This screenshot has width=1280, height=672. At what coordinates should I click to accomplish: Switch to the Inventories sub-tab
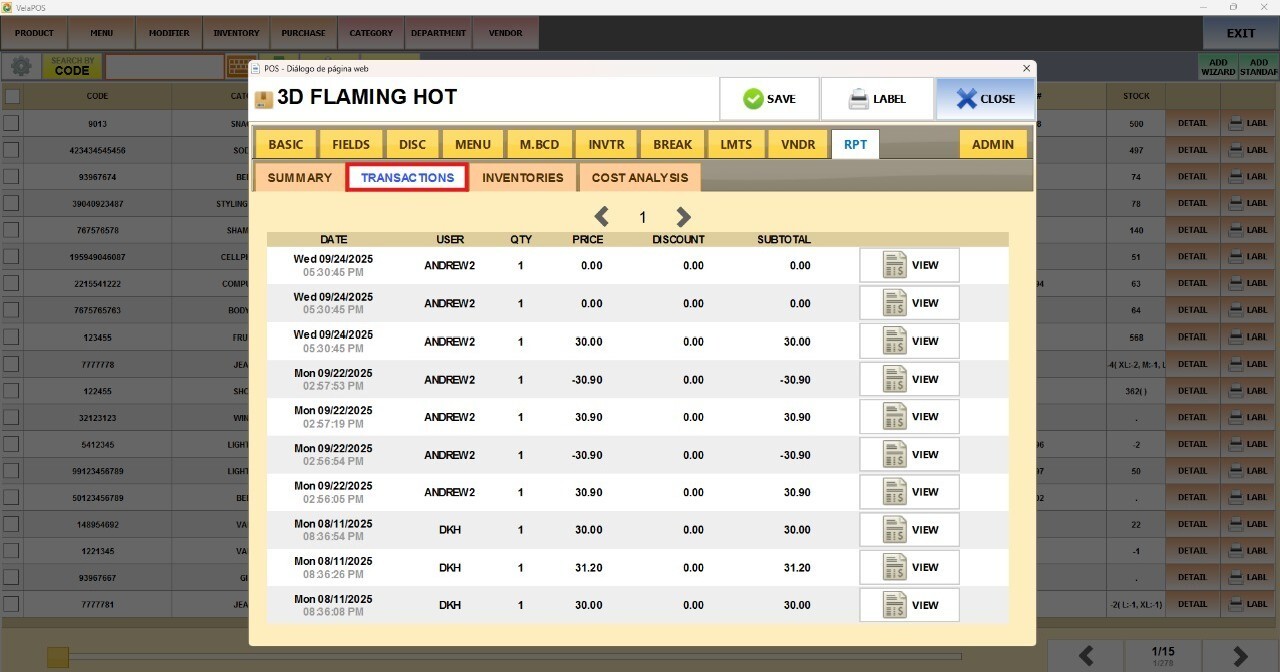(522, 178)
